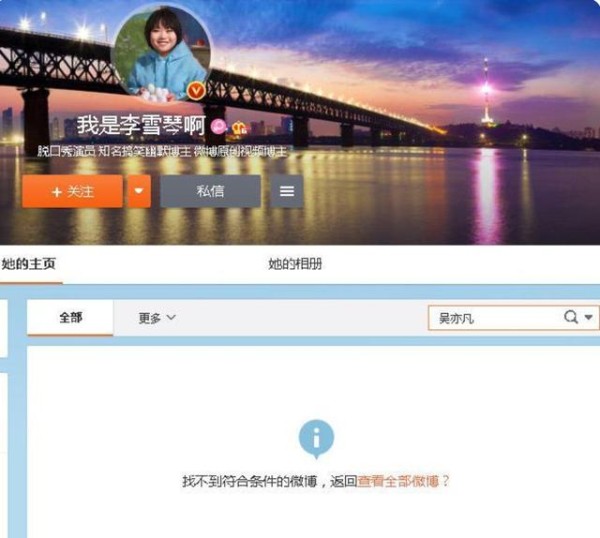Image resolution: width=600 pixels, height=538 pixels.
Task: Select the 全部 posts tab
Action: click(70, 317)
